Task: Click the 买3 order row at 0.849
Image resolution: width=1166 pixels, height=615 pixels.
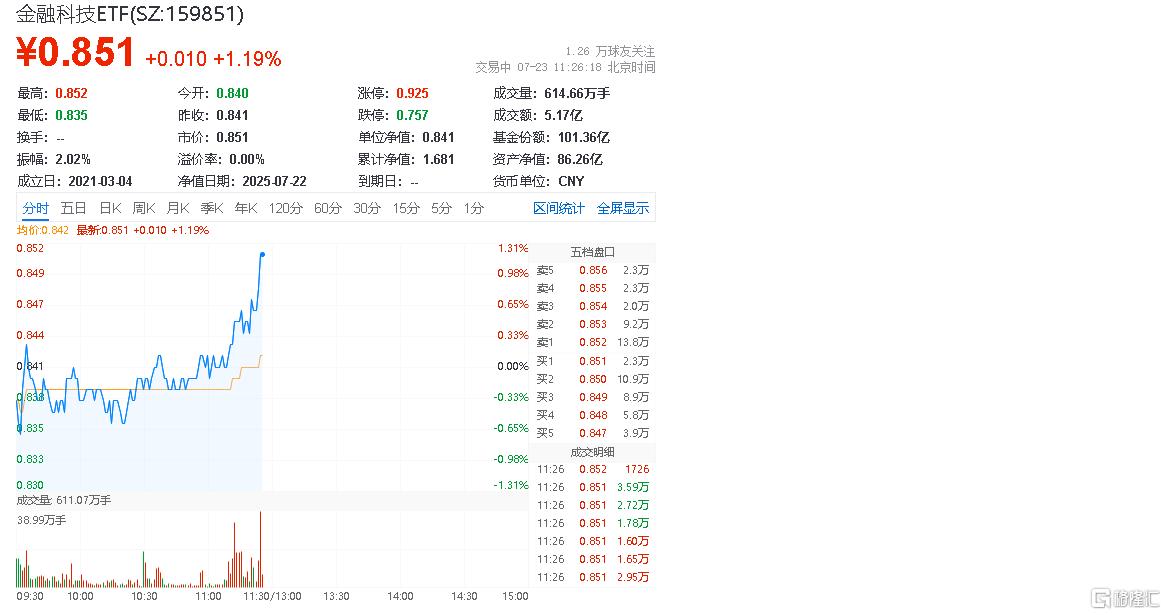Action: [593, 397]
